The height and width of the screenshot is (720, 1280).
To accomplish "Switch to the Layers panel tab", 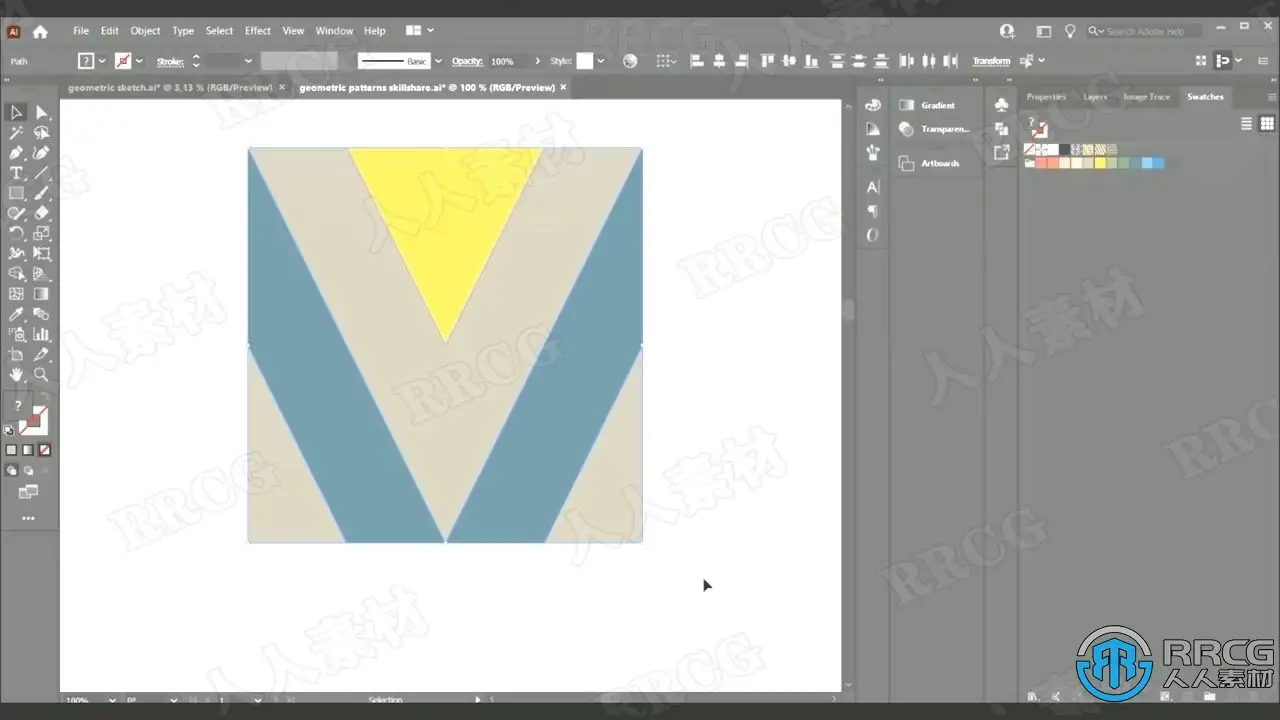I will [x=1095, y=97].
